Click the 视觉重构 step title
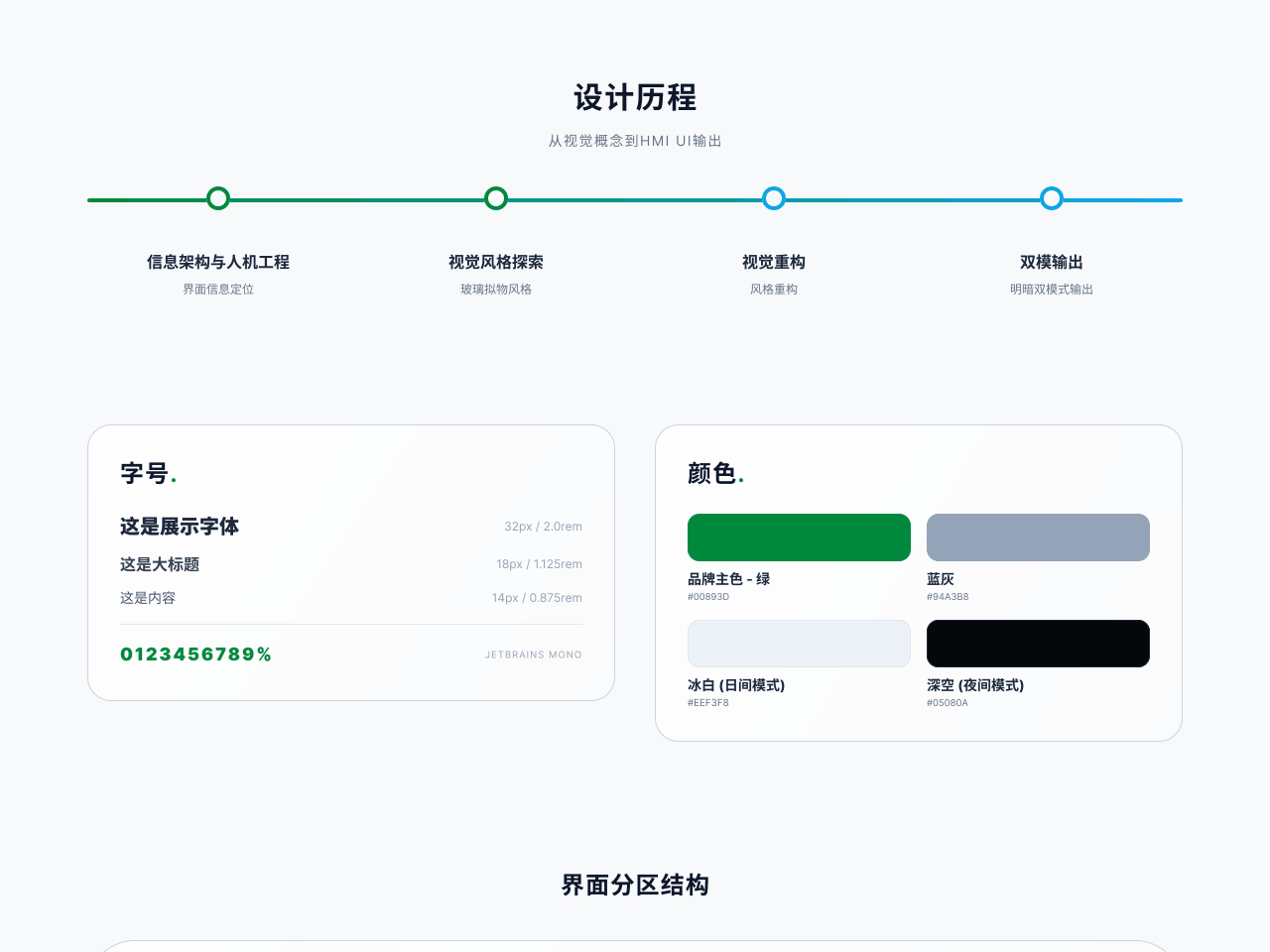Viewport: 1270px width, 952px height. pyautogui.click(x=774, y=262)
